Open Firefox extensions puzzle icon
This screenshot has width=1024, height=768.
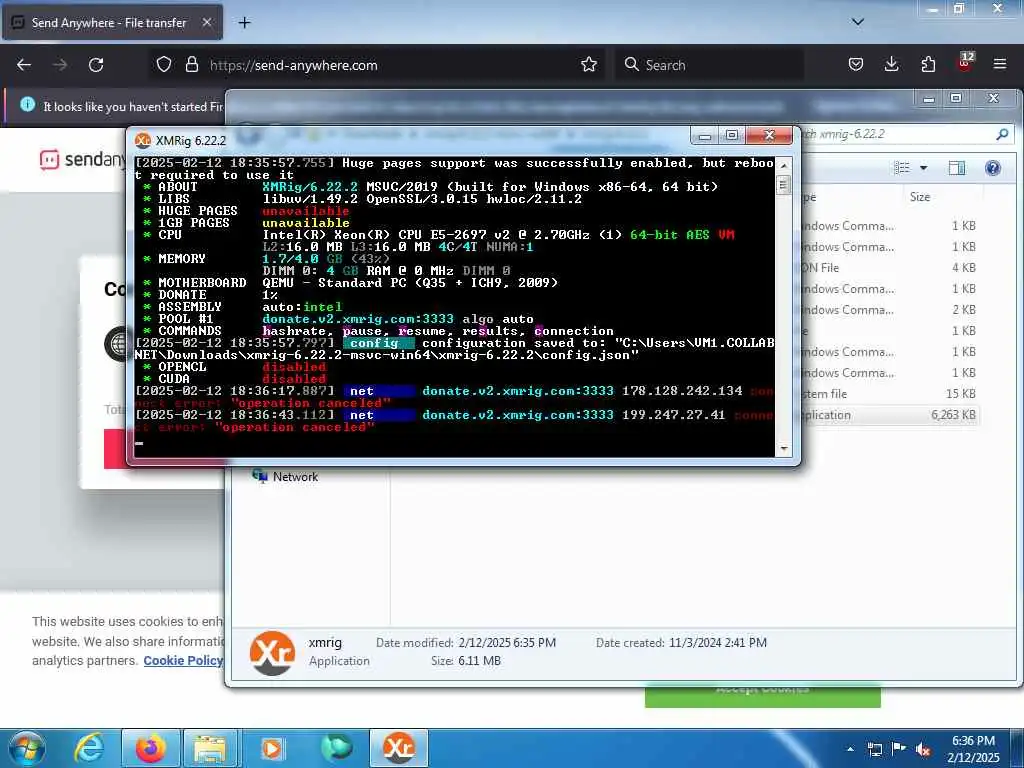928,65
